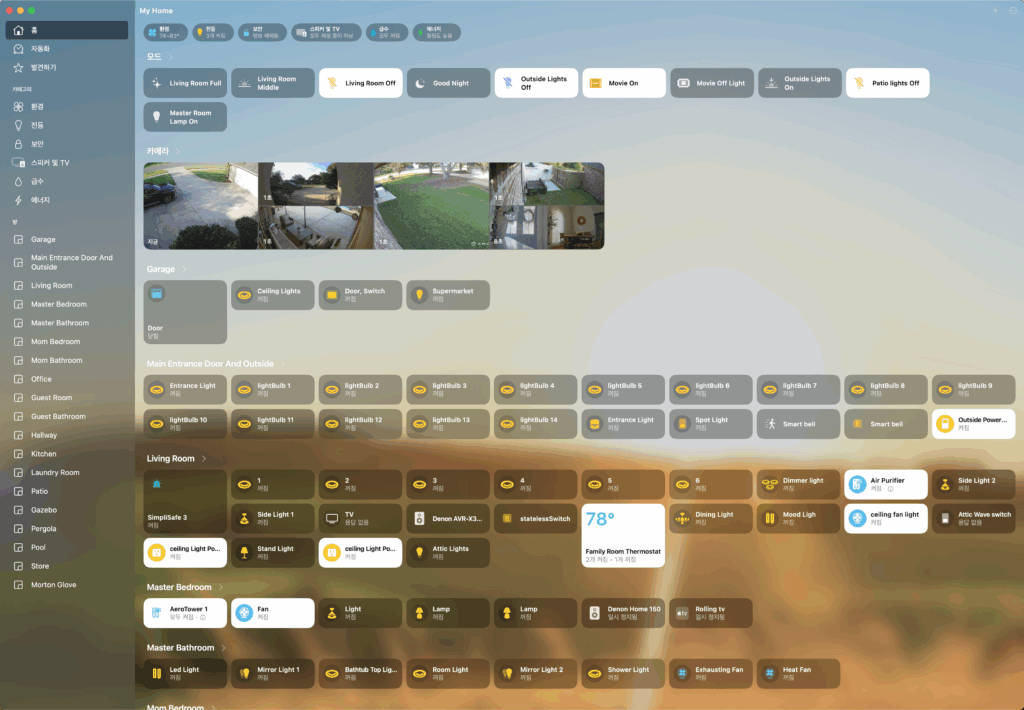Open 발견하기 in the sidebar

(67, 67)
